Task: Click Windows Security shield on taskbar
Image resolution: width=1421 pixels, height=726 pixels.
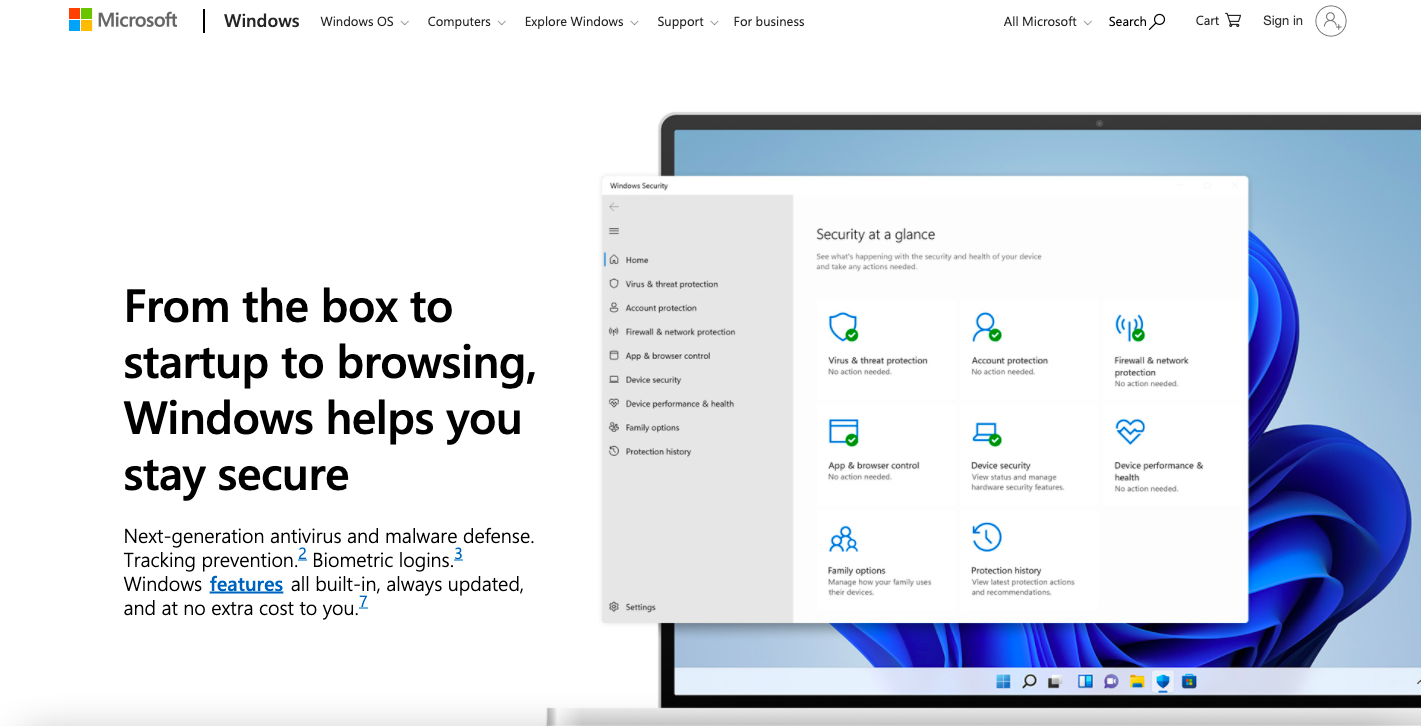Action: (x=1163, y=682)
